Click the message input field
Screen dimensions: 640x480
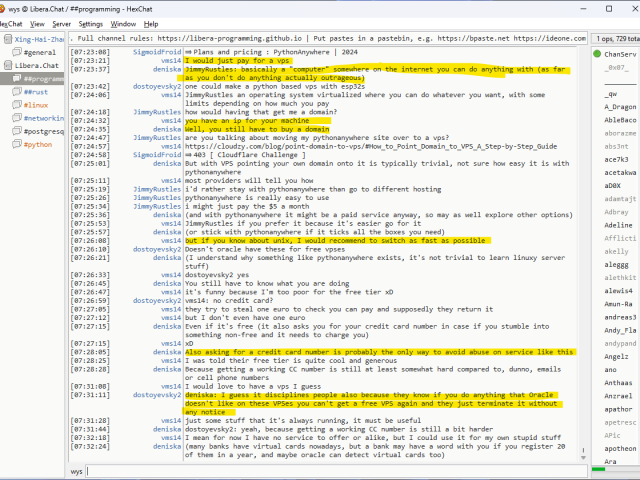tap(340, 470)
